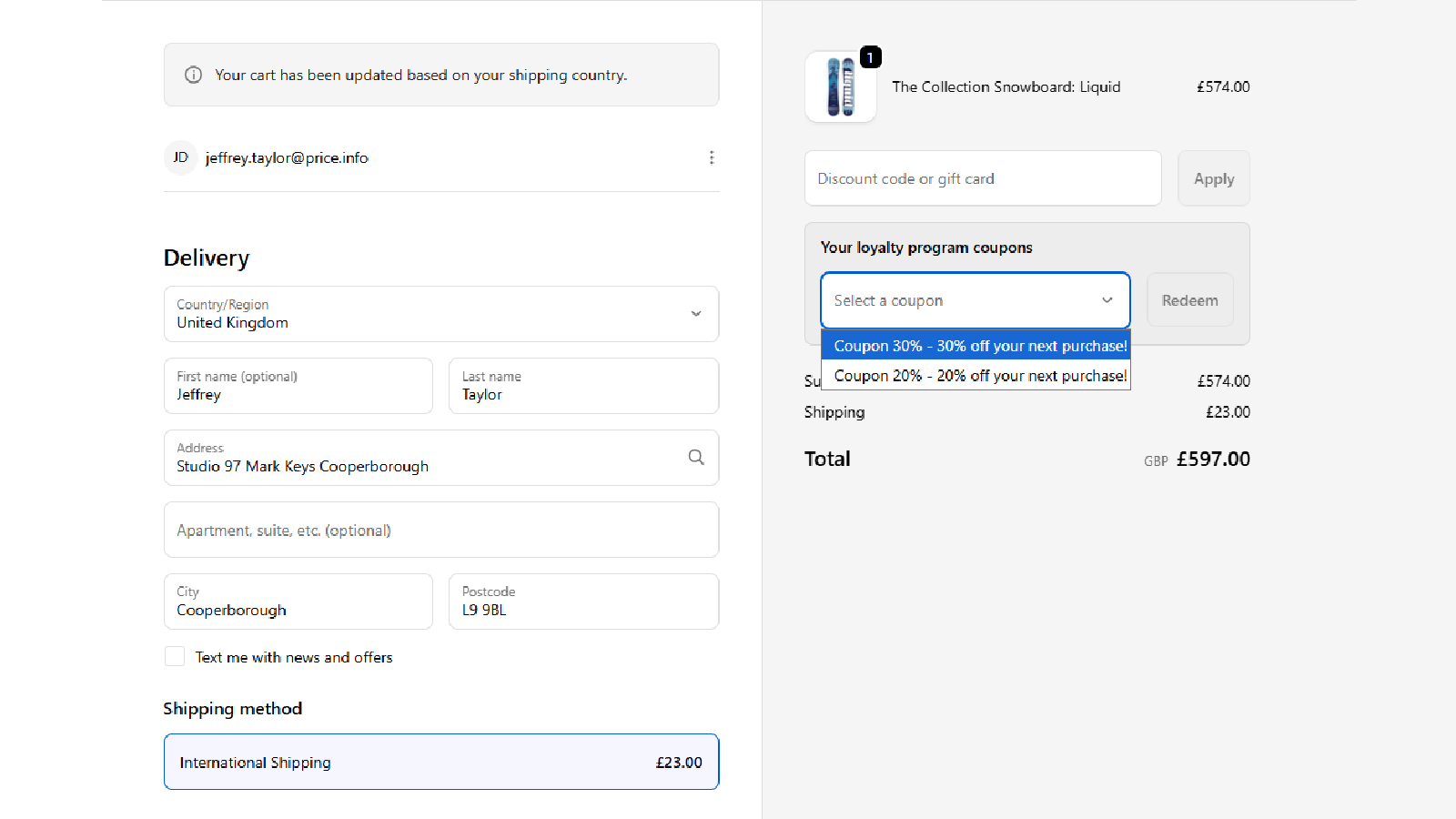
Task: Enable the Text me with news and offers checkbox
Action: pyautogui.click(x=174, y=656)
